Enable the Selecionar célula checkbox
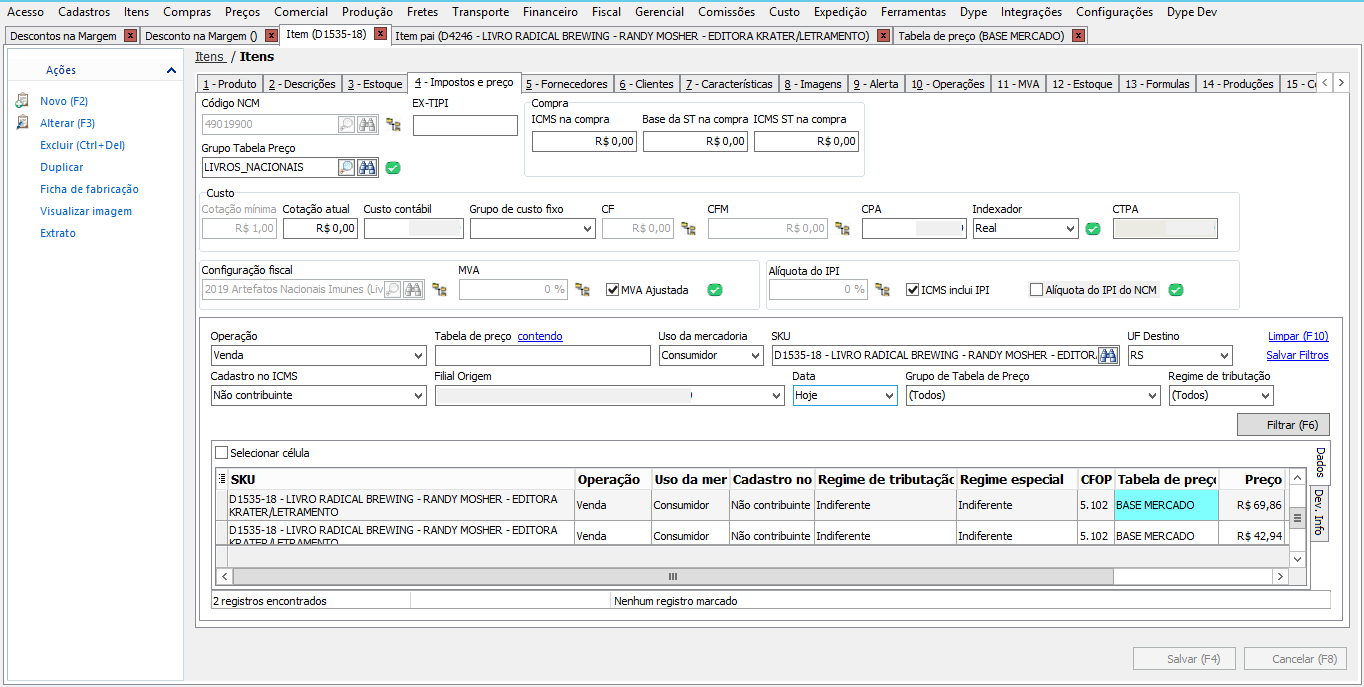The image size is (1364, 687). [x=221, y=453]
